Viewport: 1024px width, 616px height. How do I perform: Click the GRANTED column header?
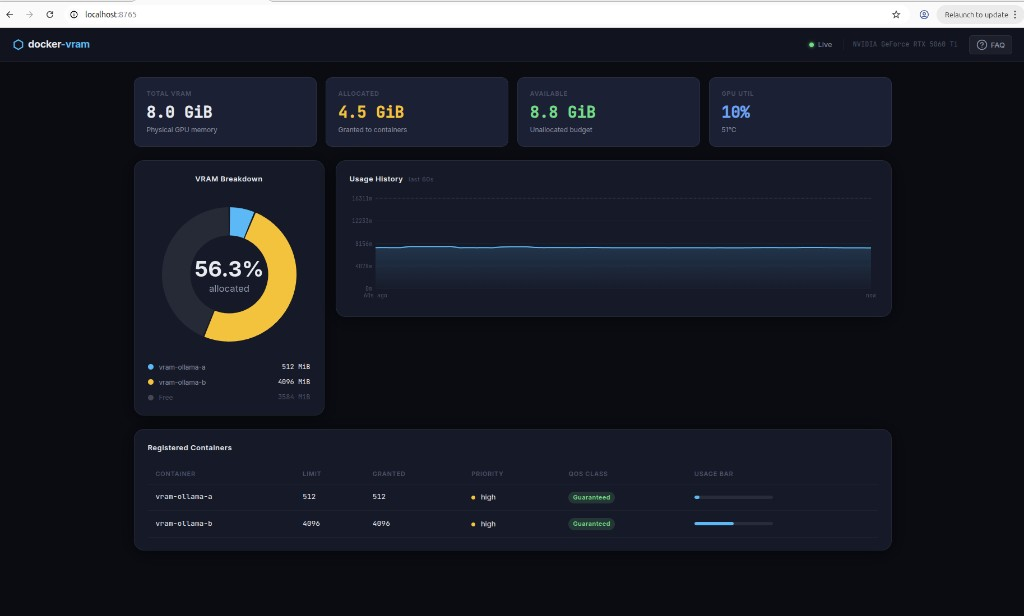[x=389, y=474]
